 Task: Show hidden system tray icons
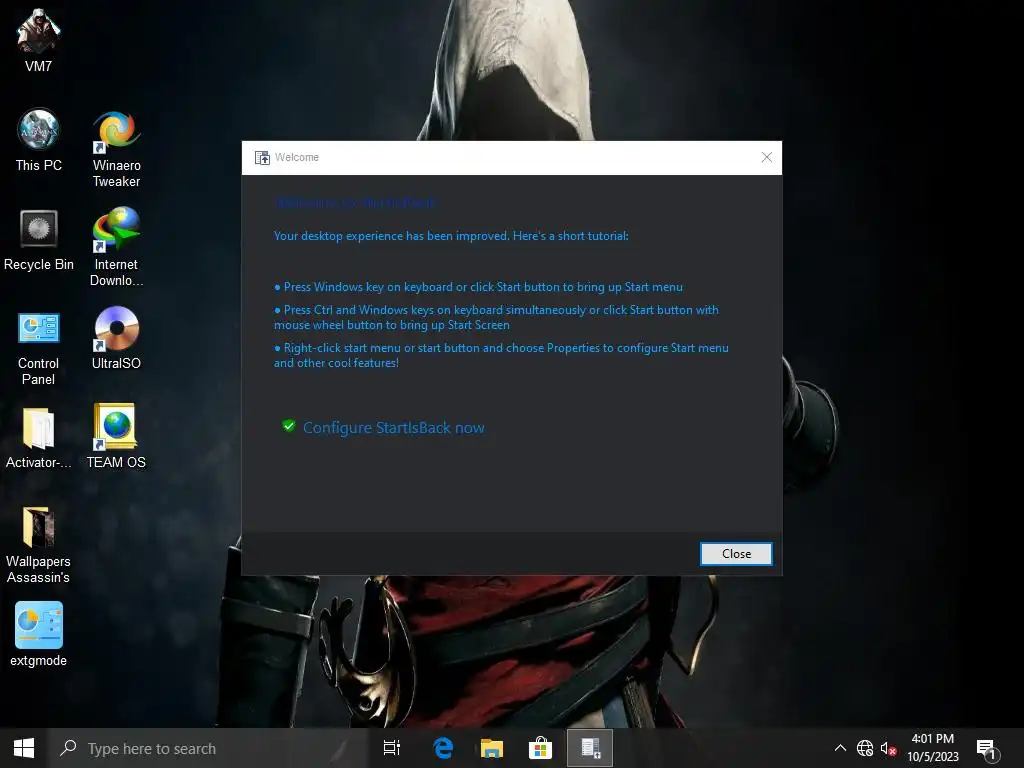click(x=840, y=748)
